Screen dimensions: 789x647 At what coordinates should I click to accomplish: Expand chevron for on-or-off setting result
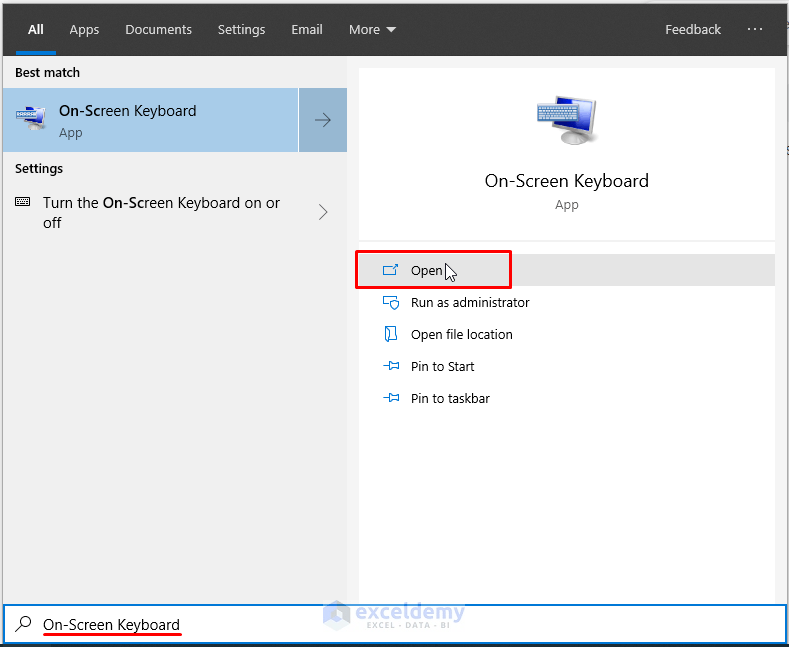pos(323,212)
